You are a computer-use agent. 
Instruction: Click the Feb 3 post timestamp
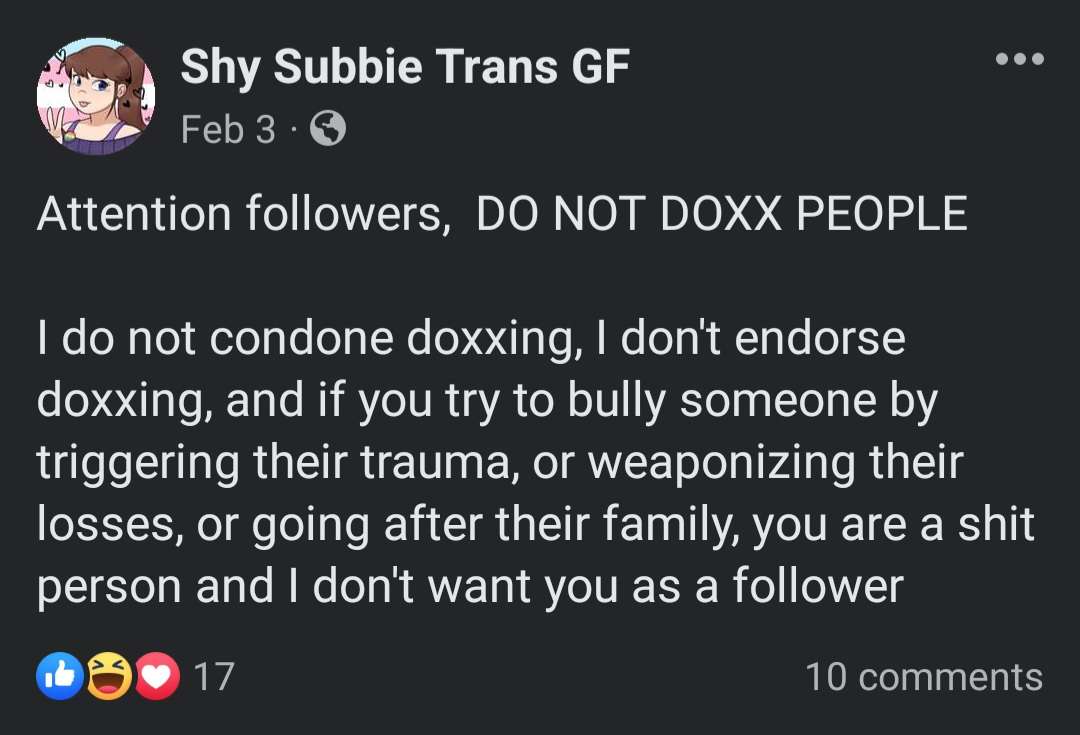(228, 129)
